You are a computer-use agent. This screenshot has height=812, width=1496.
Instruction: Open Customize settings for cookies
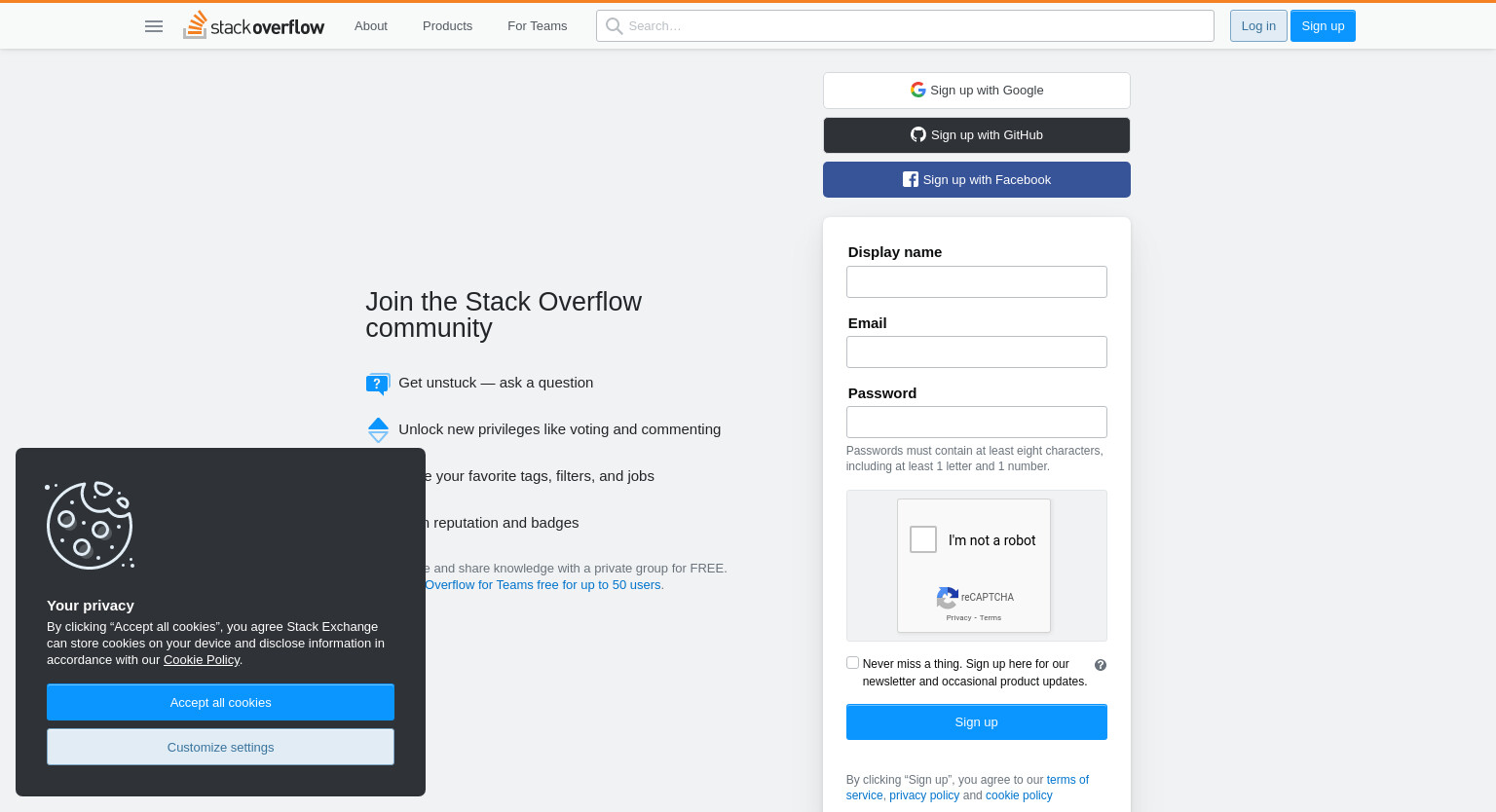point(220,747)
